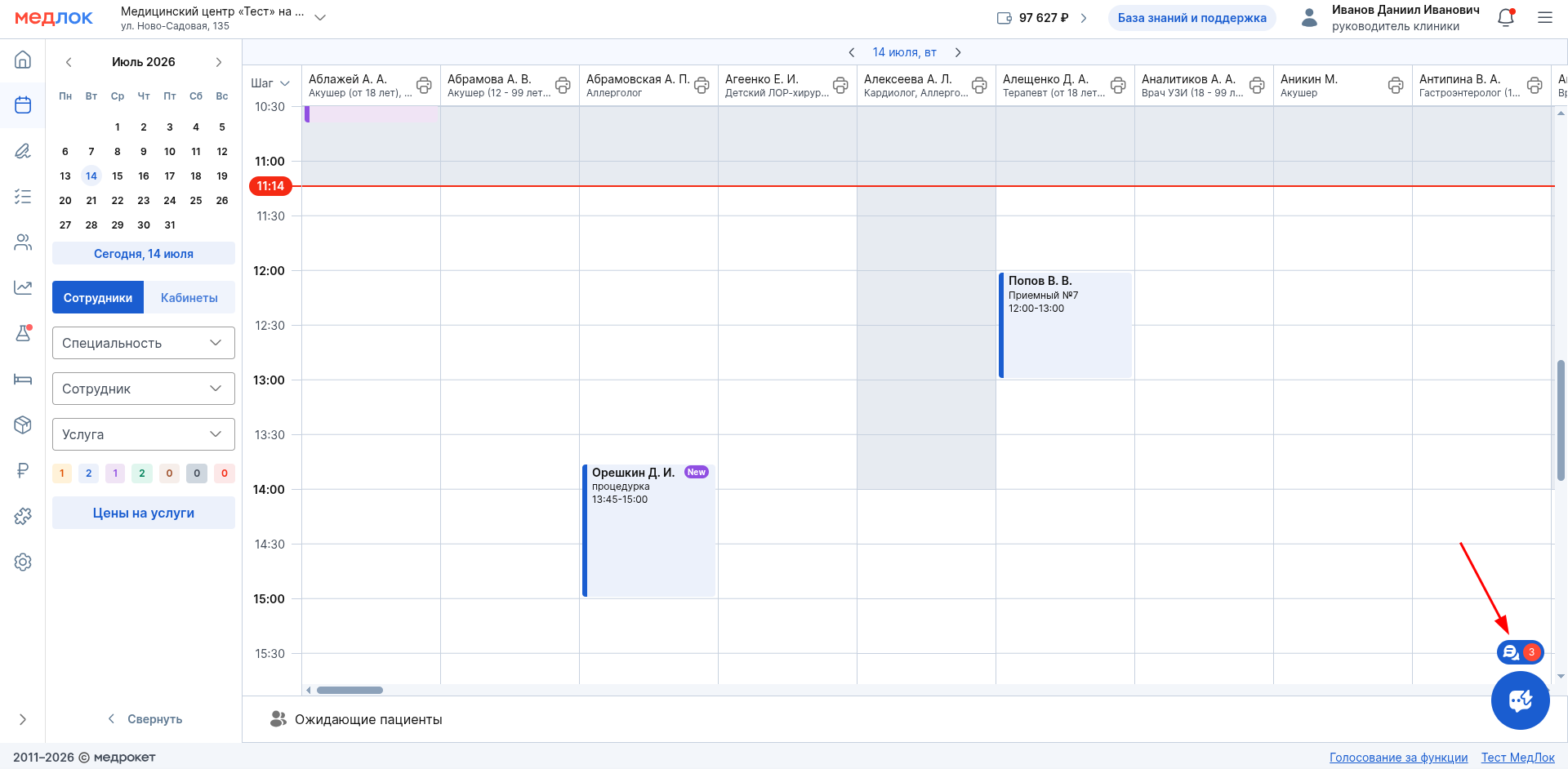Go to previous month in mini calendar
The height and width of the screenshot is (769, 1568).
pyautogui.click(x=69, y=62)
